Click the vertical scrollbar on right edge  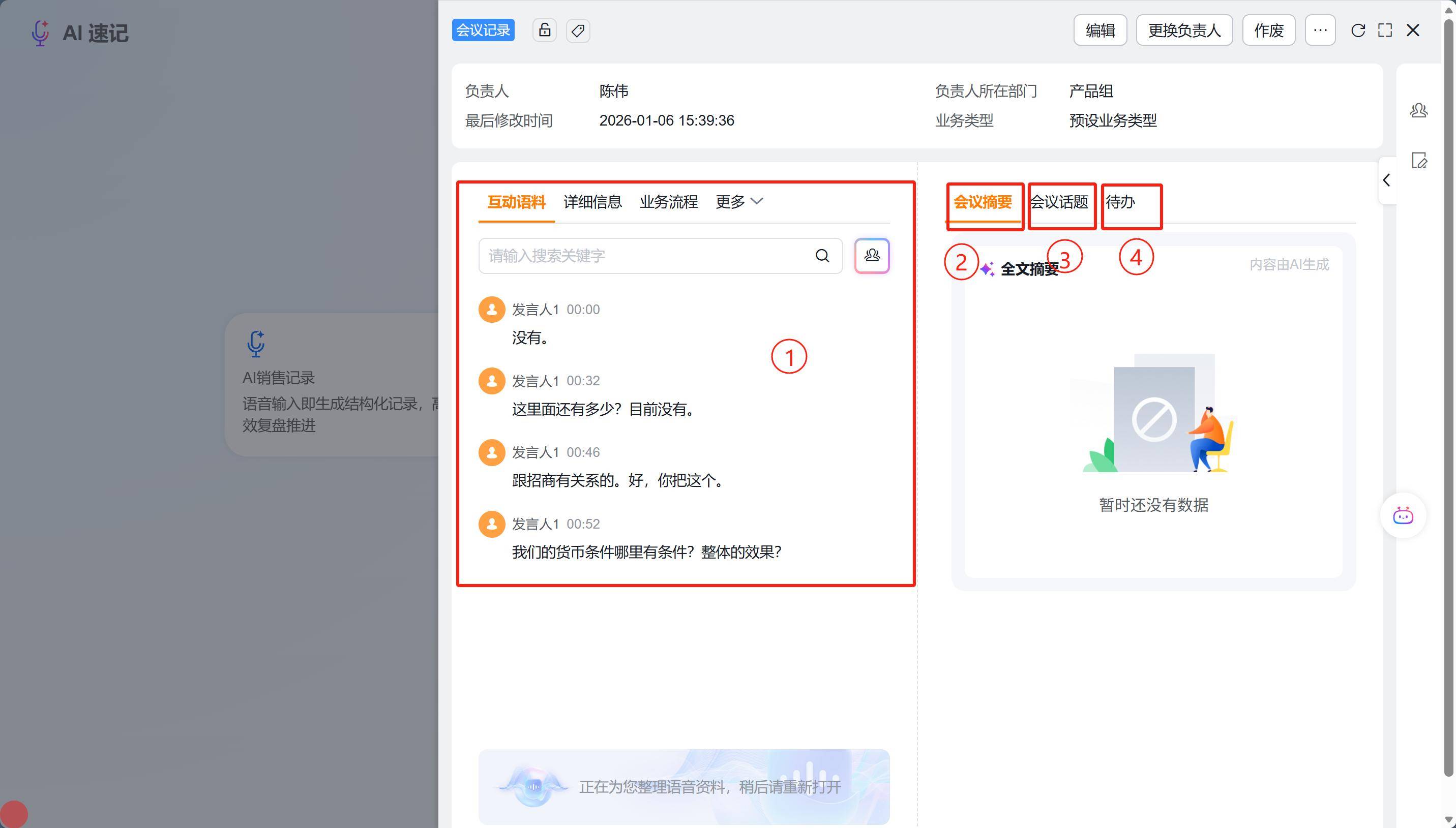pyautogui.click(x=1448, y=398)
